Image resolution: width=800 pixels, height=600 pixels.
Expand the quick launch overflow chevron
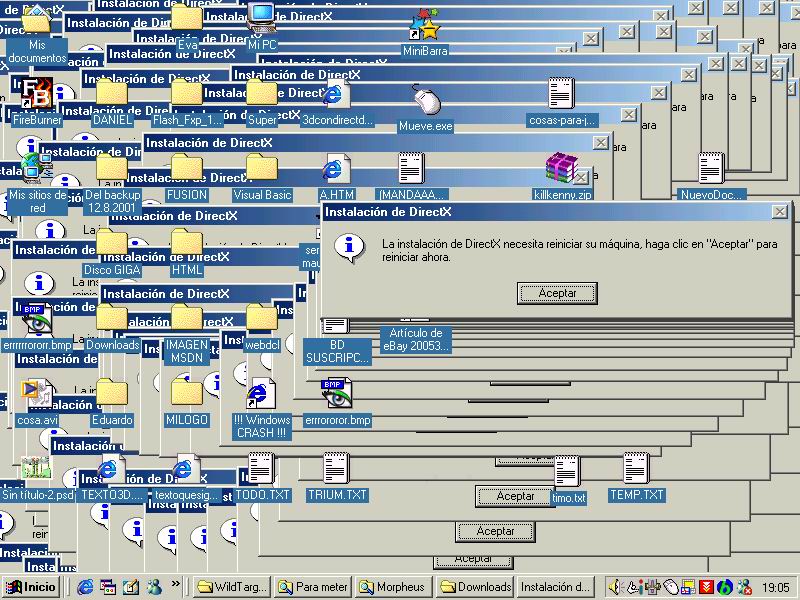pyautogui.click(x=176, y=583)
